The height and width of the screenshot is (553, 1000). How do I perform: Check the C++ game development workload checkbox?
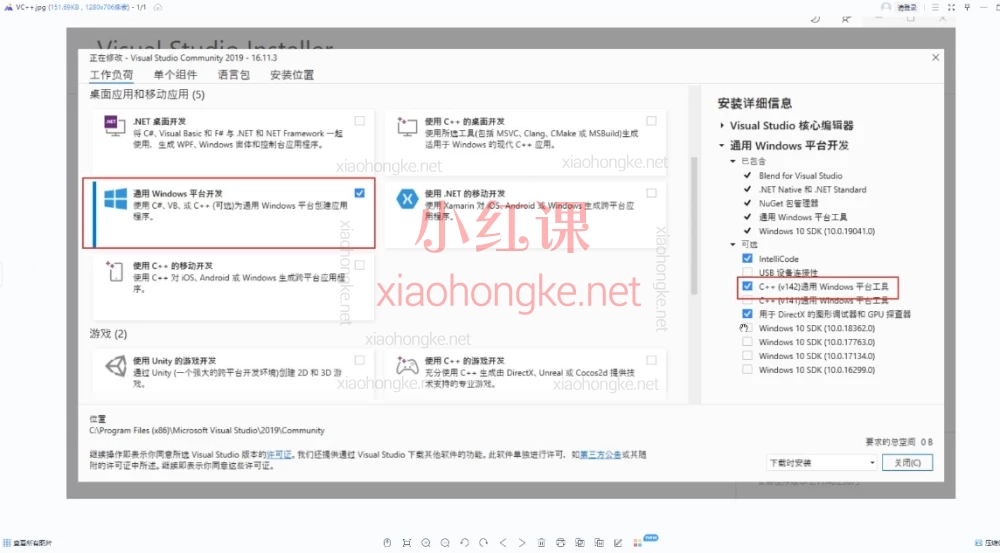click(x=651, y=360)
